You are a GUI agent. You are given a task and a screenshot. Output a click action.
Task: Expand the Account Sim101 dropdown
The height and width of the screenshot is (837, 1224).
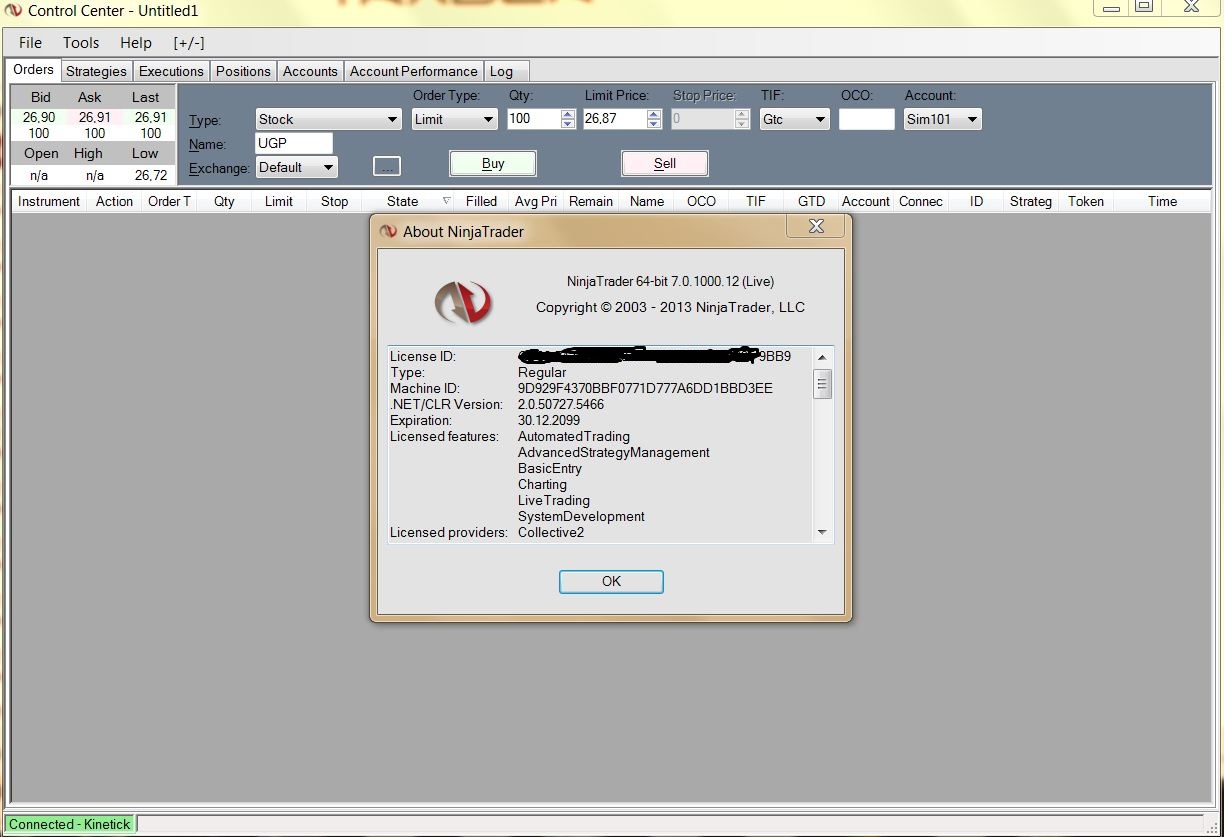(x=972, y=120)
